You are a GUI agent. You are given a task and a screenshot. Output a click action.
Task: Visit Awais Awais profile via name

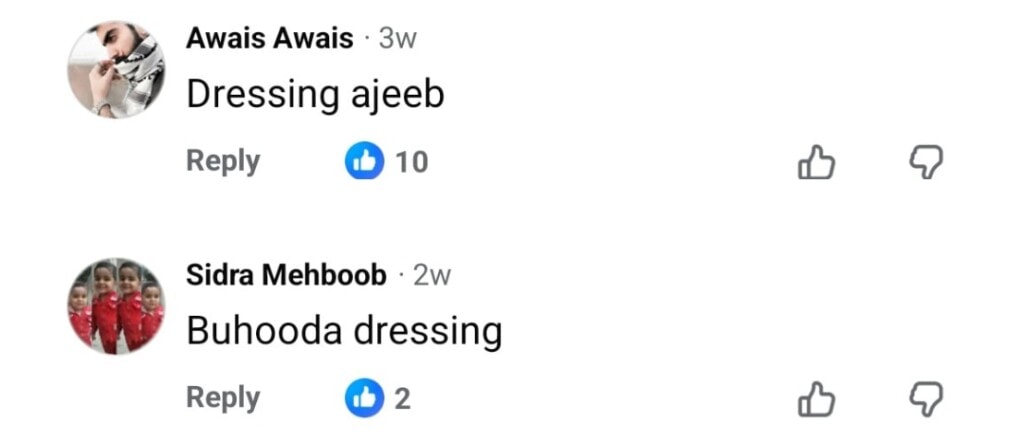click(x=270, y=39)
